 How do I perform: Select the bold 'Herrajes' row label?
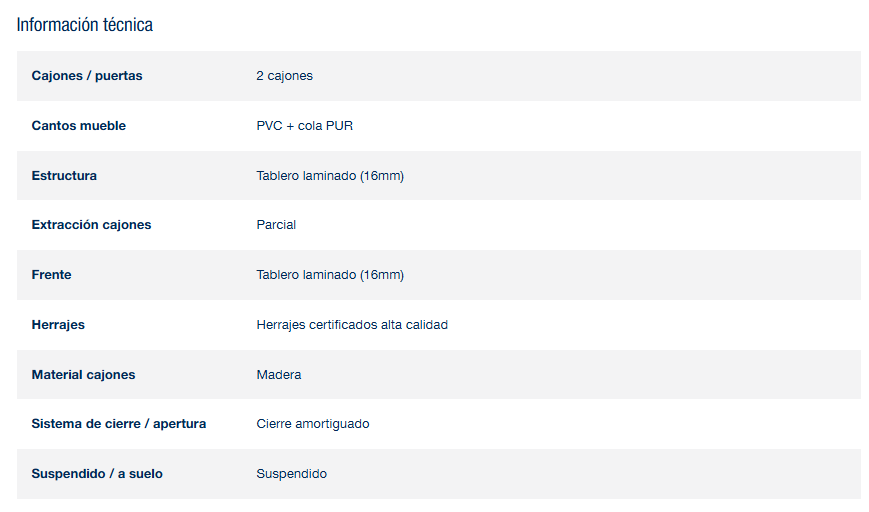[58, 325]
